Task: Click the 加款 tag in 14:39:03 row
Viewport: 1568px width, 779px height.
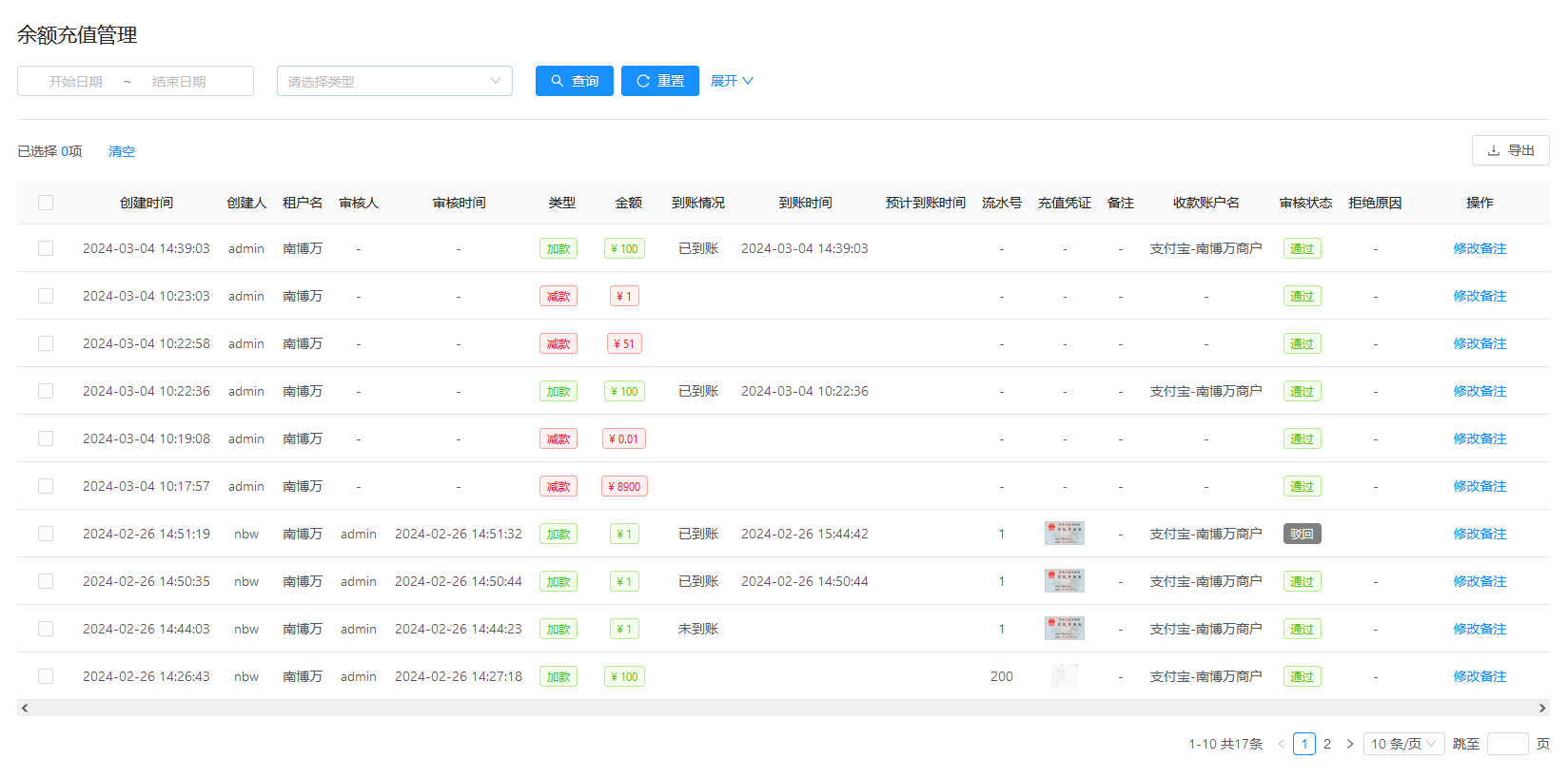Action: pos(559,248)
